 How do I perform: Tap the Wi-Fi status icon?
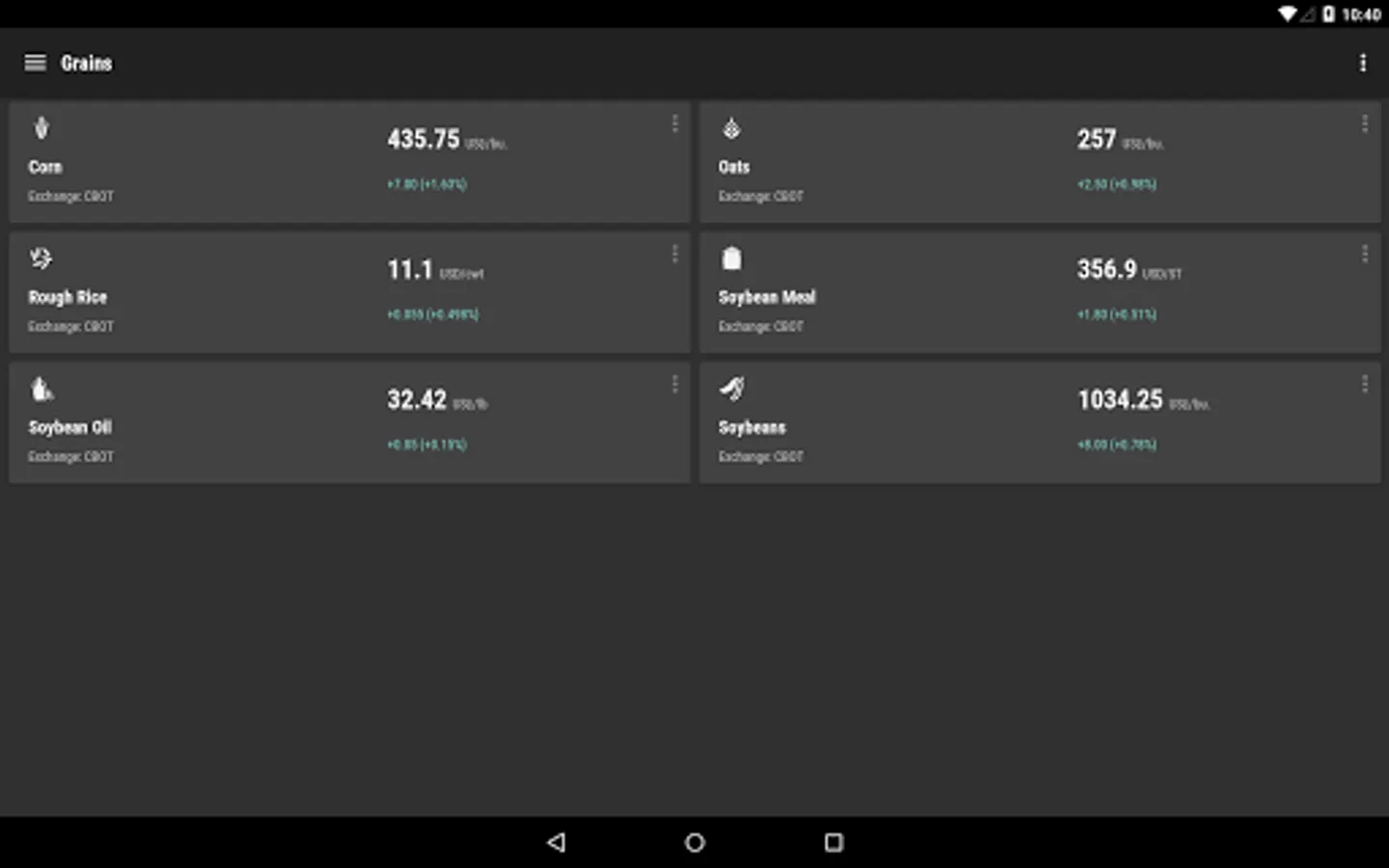[x=1288, y=14]
